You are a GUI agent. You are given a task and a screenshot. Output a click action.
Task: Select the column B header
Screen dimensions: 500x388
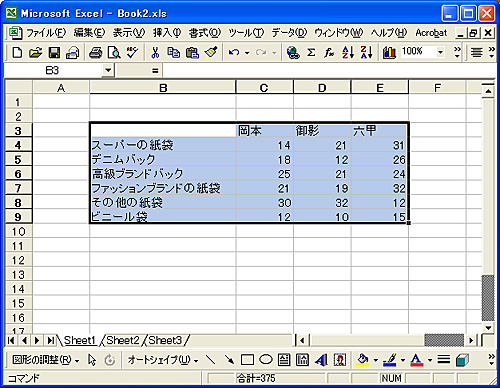click(x=163, y=88)
